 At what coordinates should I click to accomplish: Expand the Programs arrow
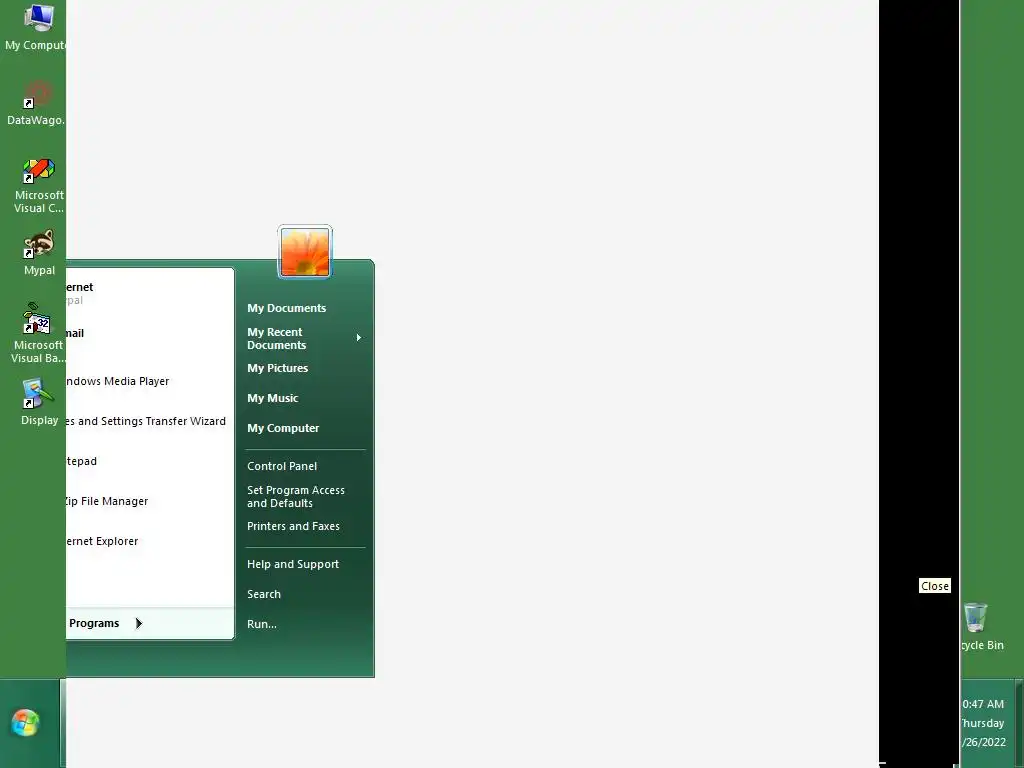(x=138, y=624)
